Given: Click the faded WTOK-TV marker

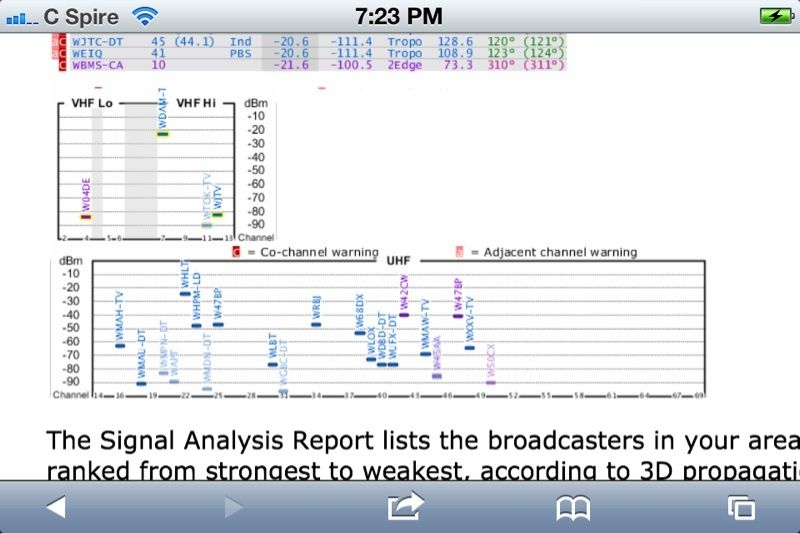Looking at the screenshot, I should click(x=207, y=225).
